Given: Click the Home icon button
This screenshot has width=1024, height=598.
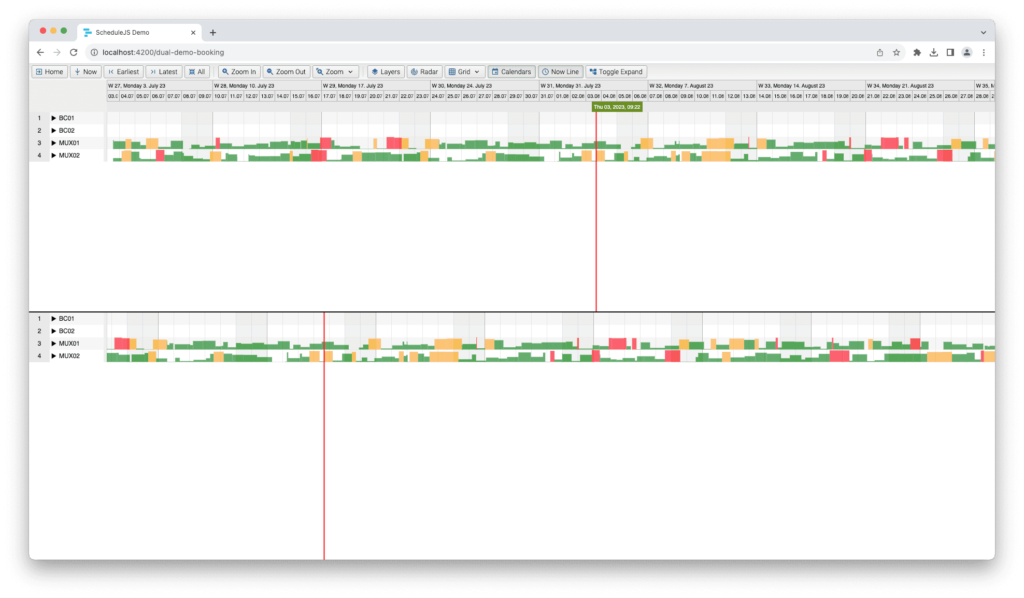Looking at the screenshot, I should [x=50, y=71].
